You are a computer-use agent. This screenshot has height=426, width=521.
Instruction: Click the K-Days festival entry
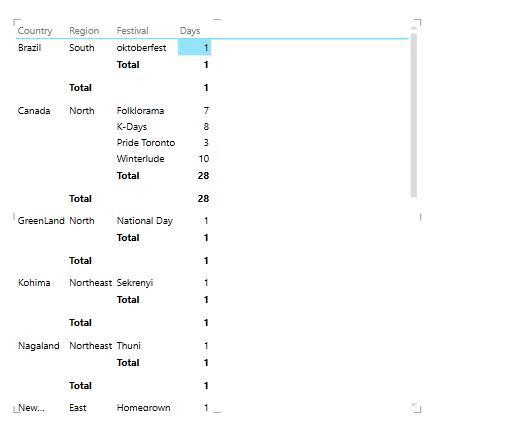tap(132, 127)
